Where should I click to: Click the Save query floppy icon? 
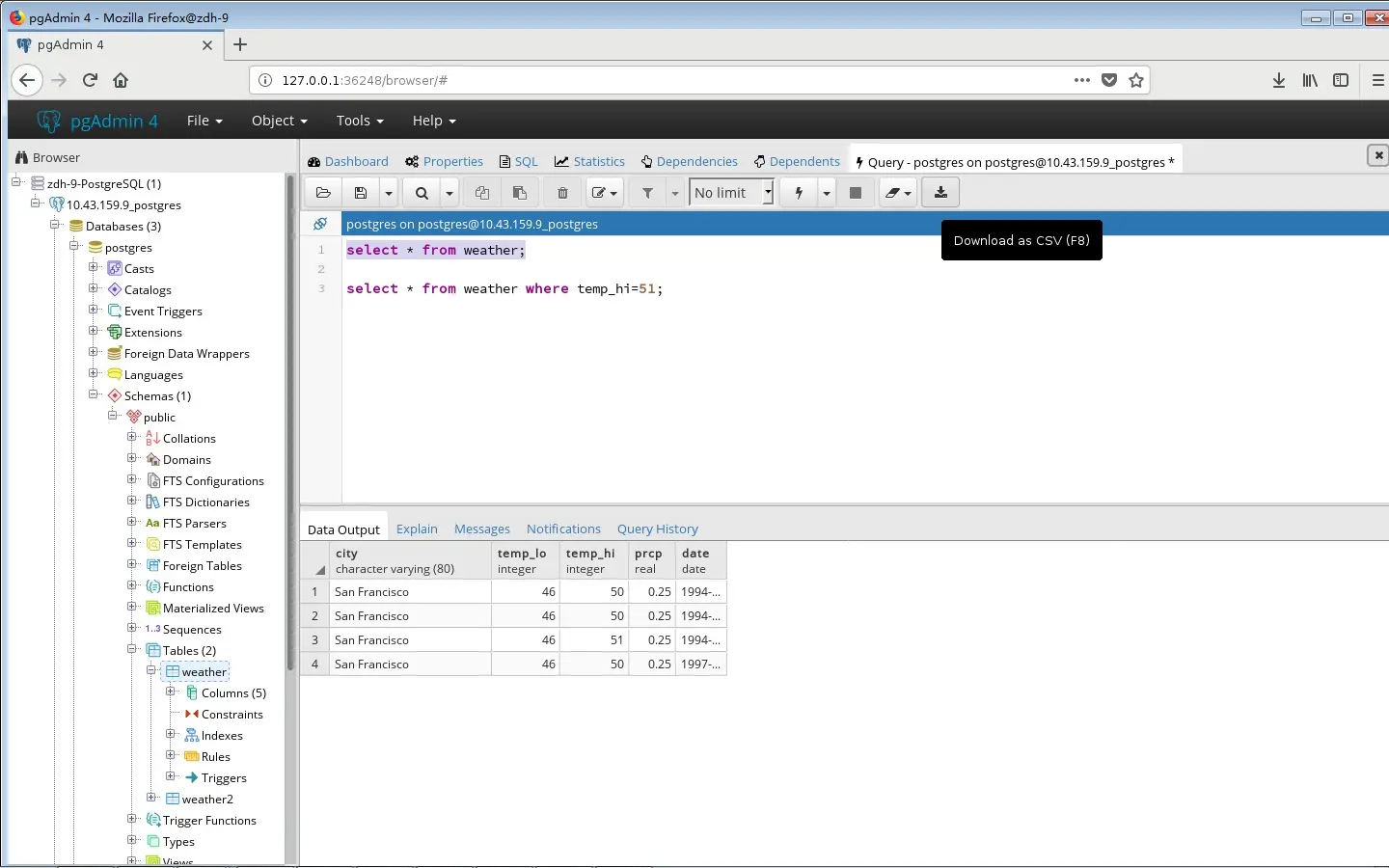(x=361, y=193)
